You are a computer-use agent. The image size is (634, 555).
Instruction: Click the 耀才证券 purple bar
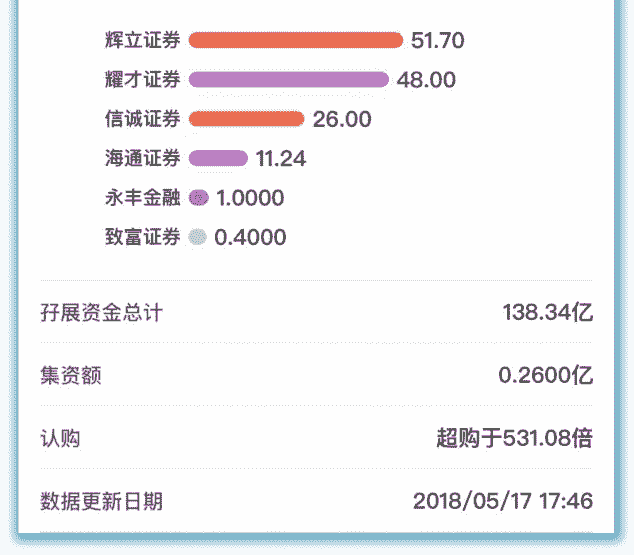pos(288,80)
